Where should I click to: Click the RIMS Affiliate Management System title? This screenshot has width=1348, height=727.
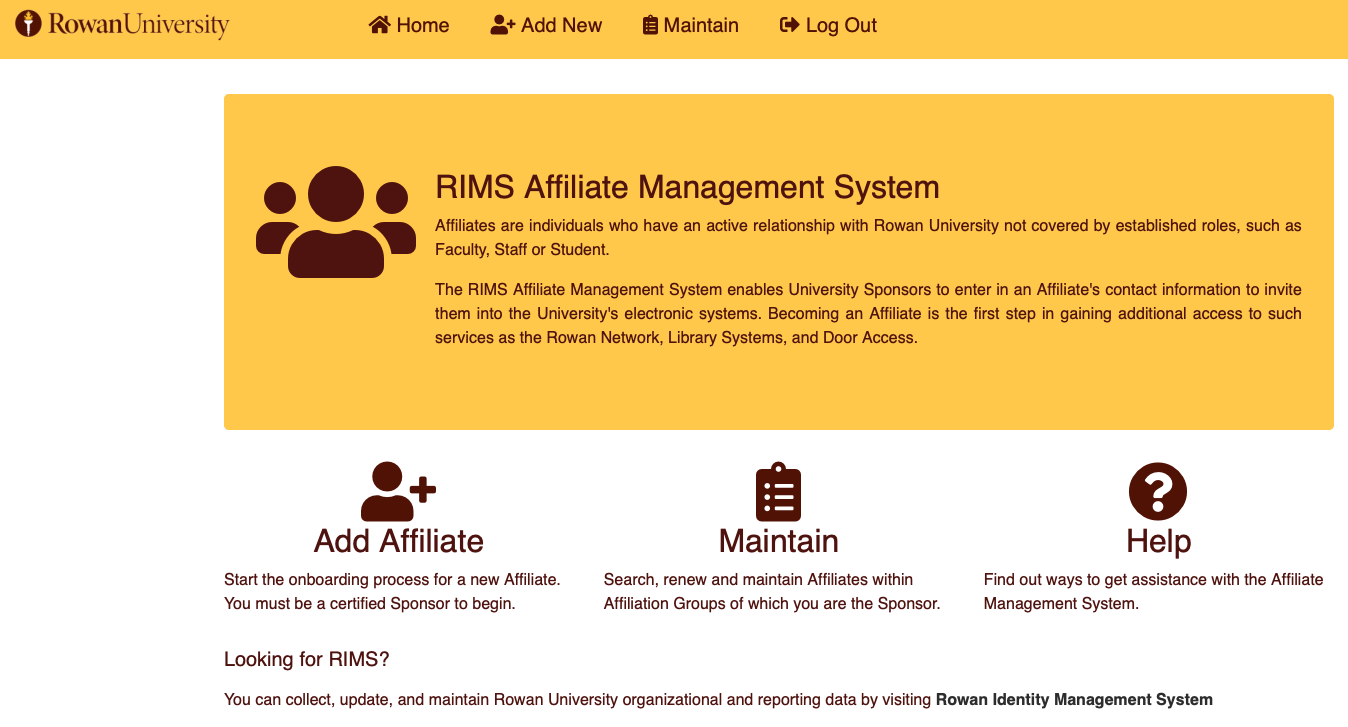(x=687, y=187)
